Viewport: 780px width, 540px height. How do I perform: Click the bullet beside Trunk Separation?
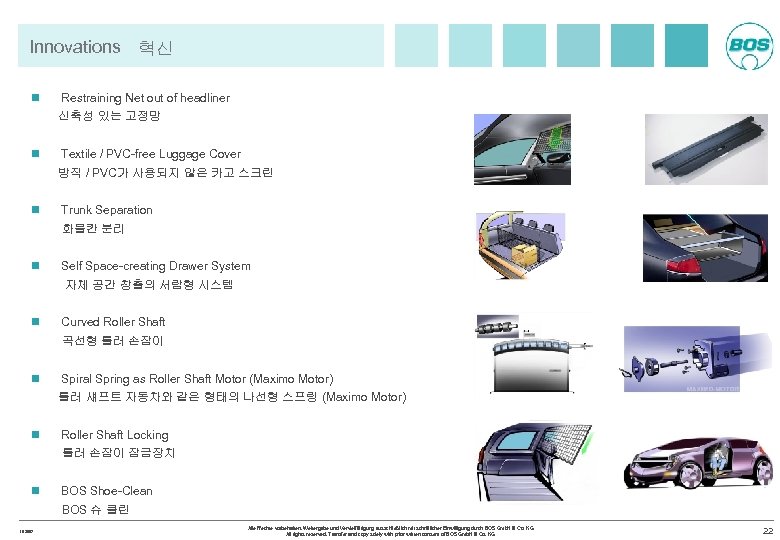click(x=35, y=209)
